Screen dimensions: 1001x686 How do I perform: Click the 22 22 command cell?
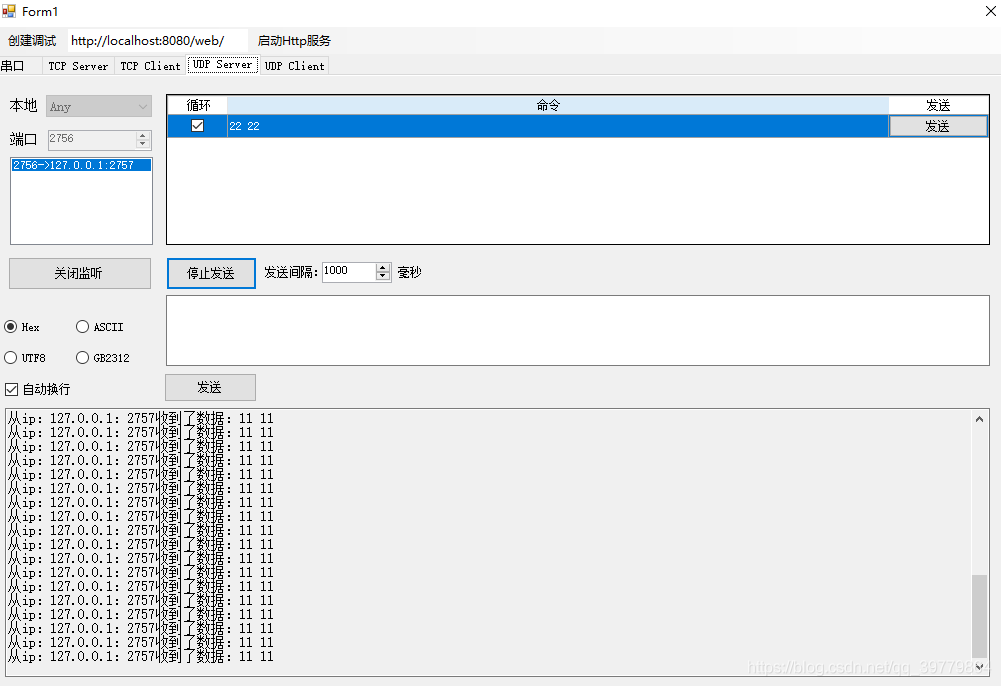coord(557,126)
